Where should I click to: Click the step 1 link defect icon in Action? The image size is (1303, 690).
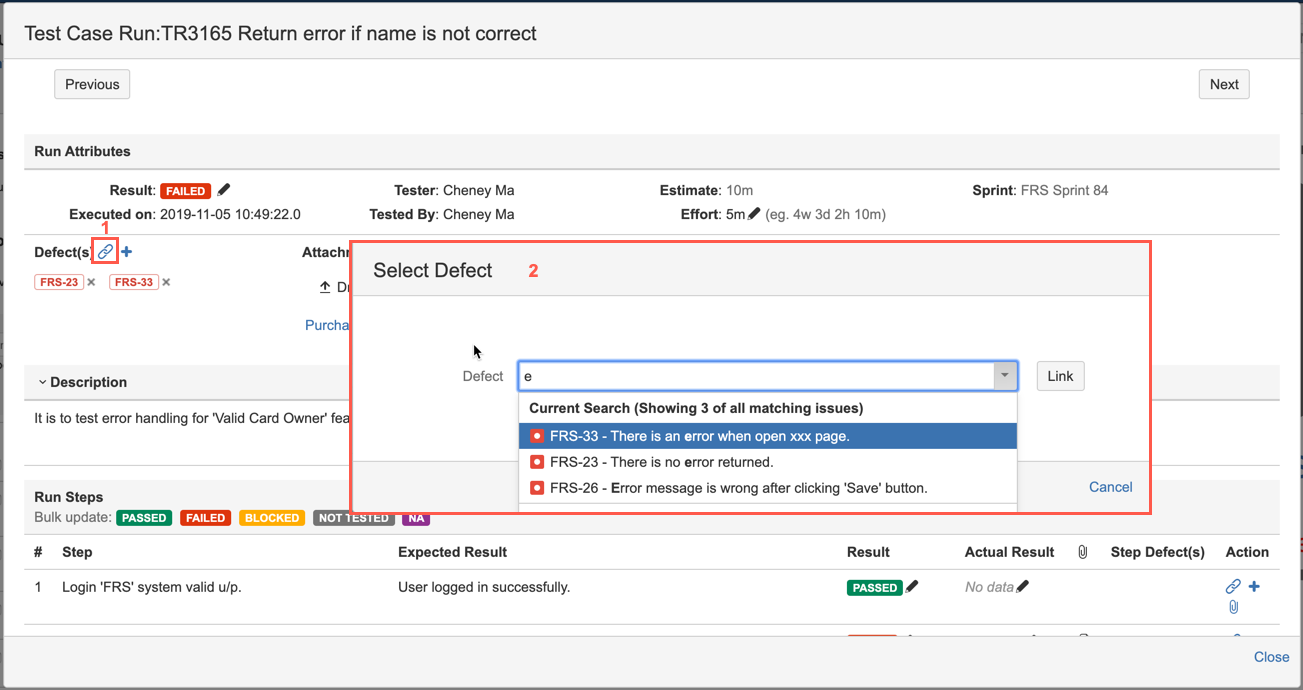[1233, 587]
